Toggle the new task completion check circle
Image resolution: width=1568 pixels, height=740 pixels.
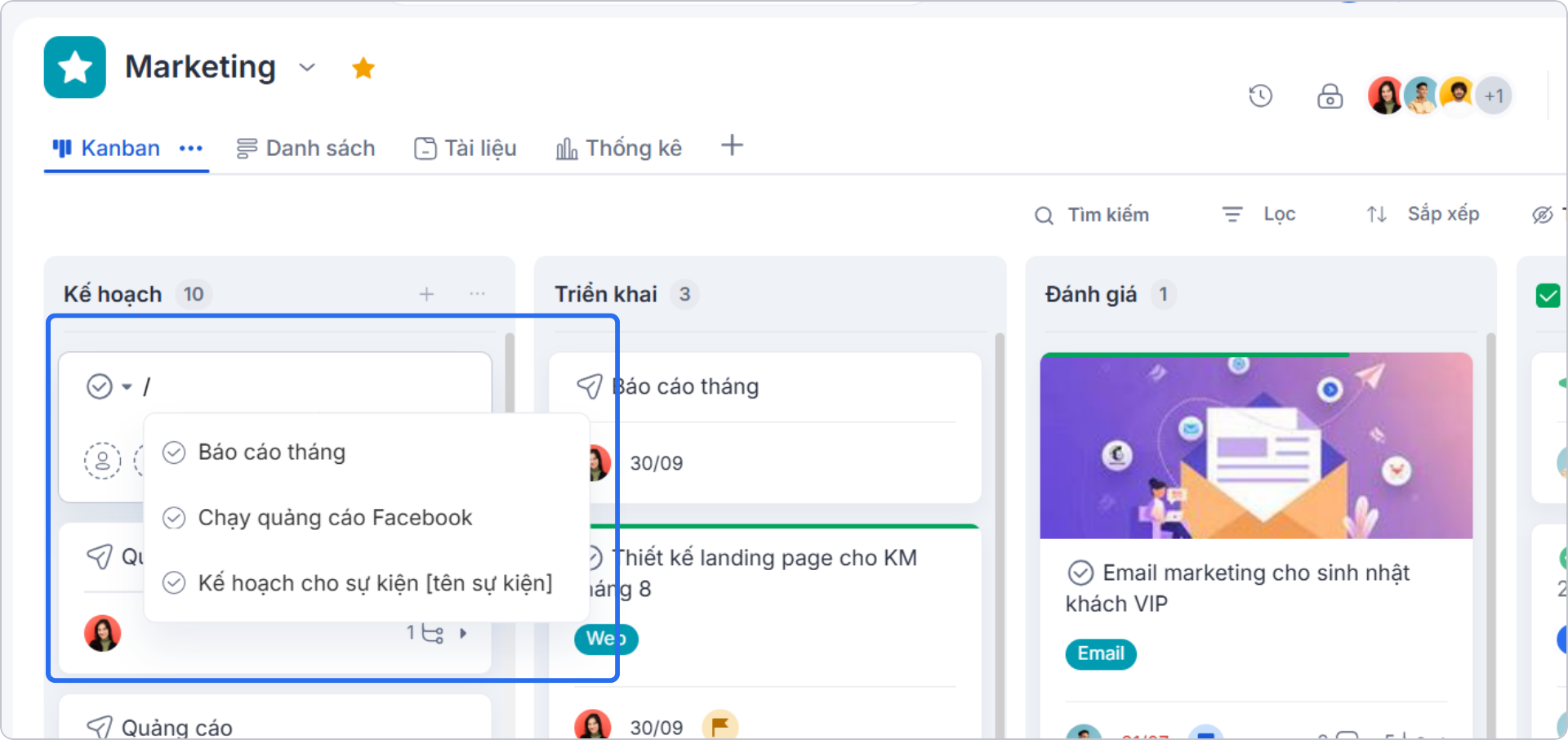(100, 386)
